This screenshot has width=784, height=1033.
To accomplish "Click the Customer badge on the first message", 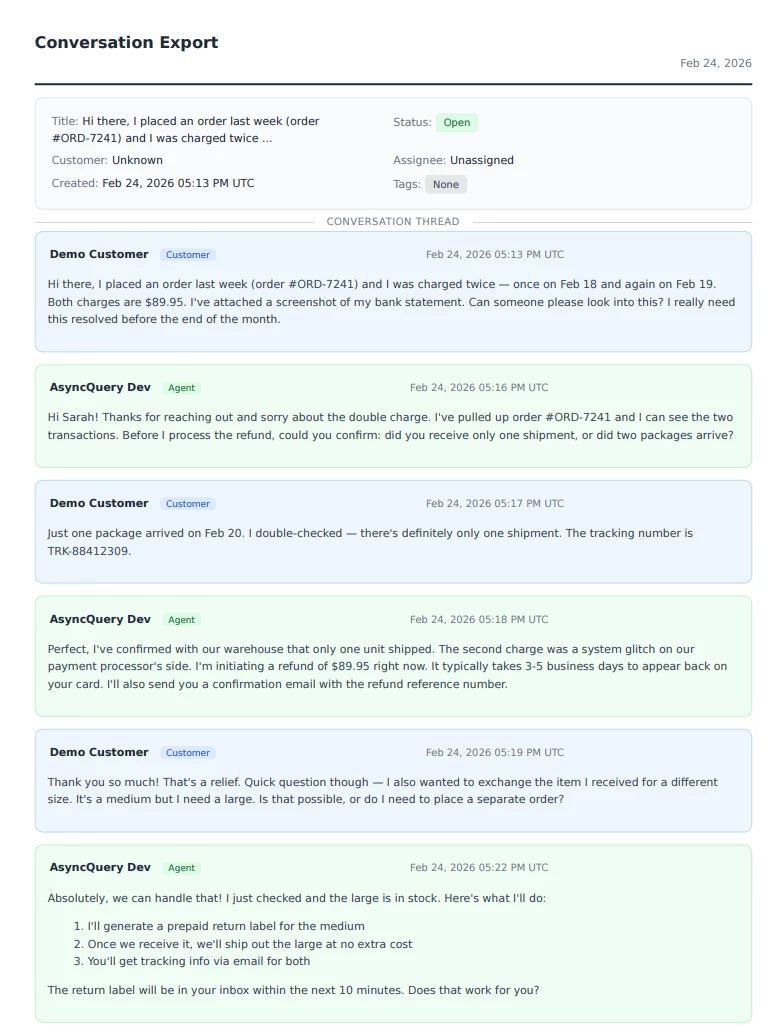I will click(x=188, y=255).
